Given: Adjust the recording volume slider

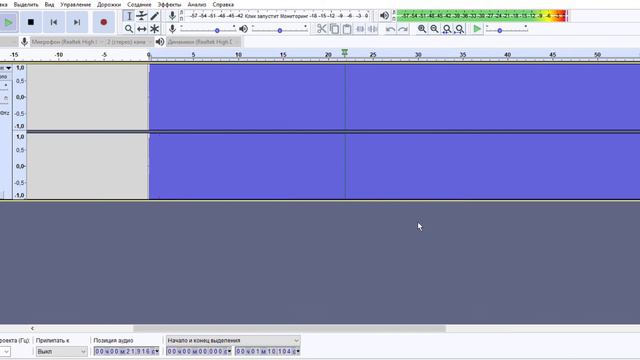Looking at the screenshot, I should point(208,29).
